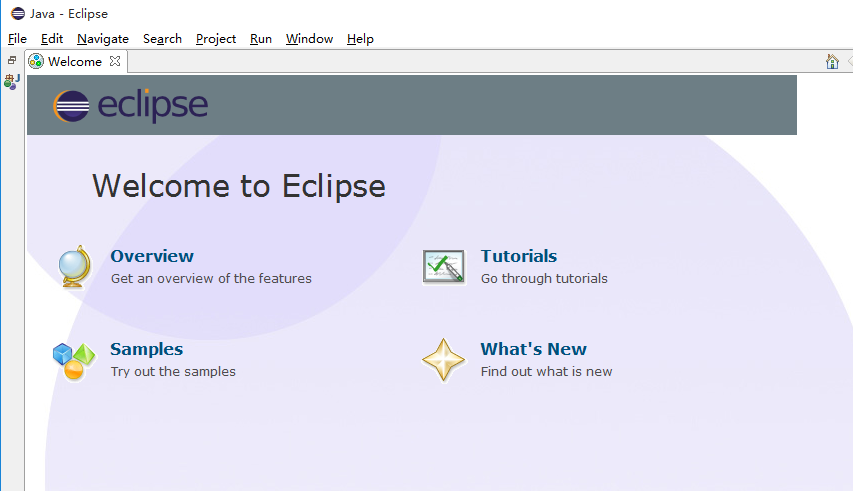
Task: Close the Welcome tab
Action: pos(115,61)
